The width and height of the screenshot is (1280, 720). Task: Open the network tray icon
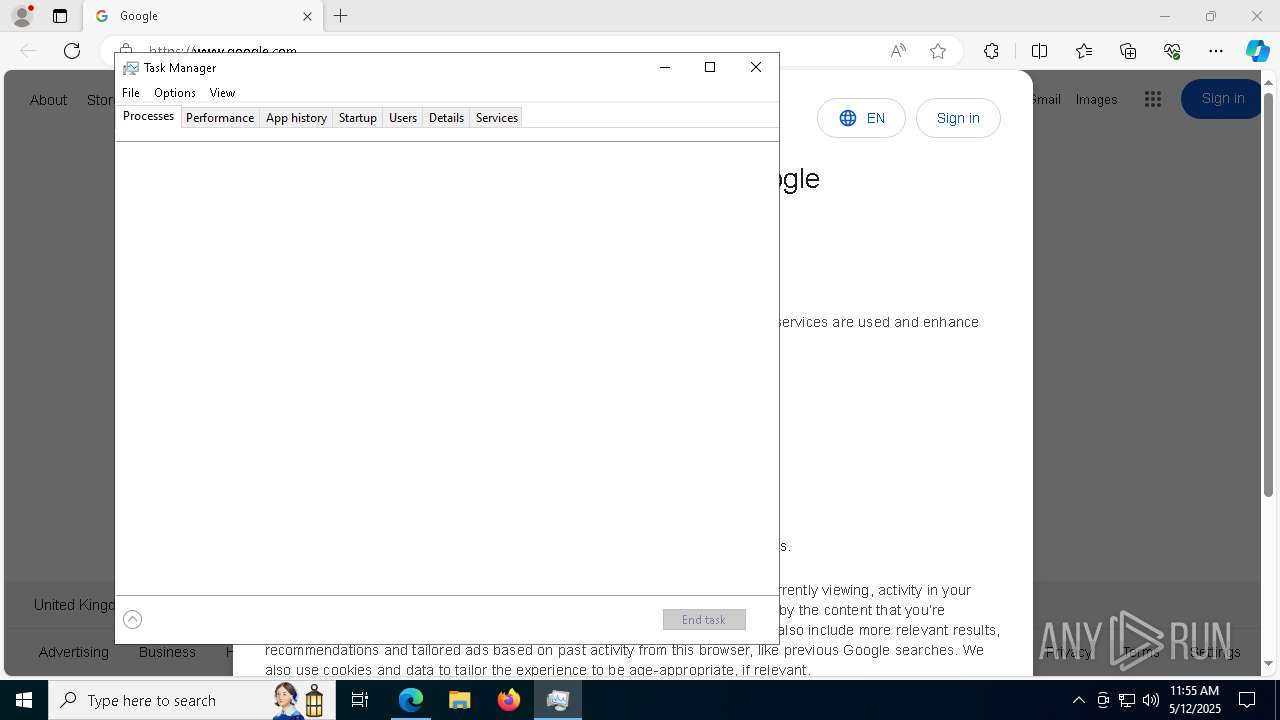coord(1127,700)
